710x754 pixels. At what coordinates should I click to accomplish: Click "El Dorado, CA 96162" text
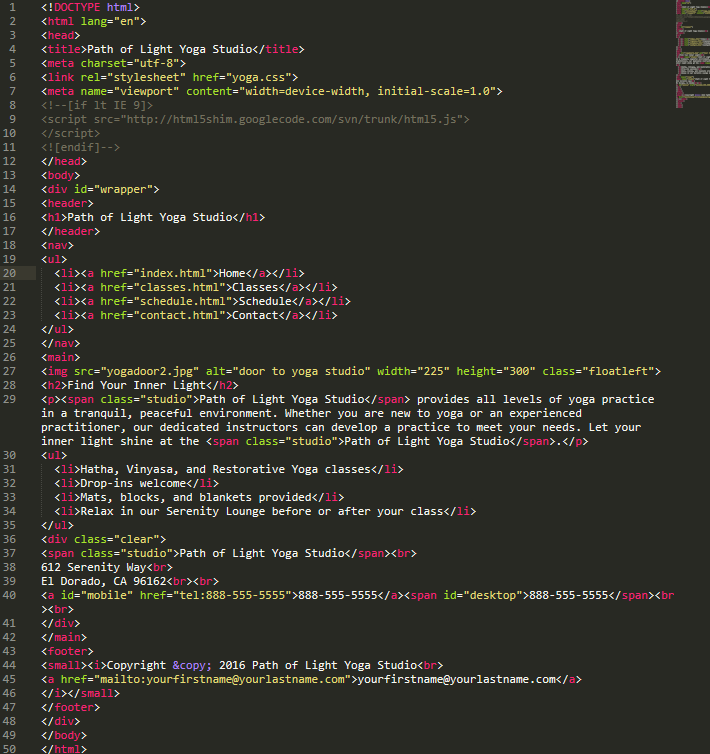(x=103, y=581)
